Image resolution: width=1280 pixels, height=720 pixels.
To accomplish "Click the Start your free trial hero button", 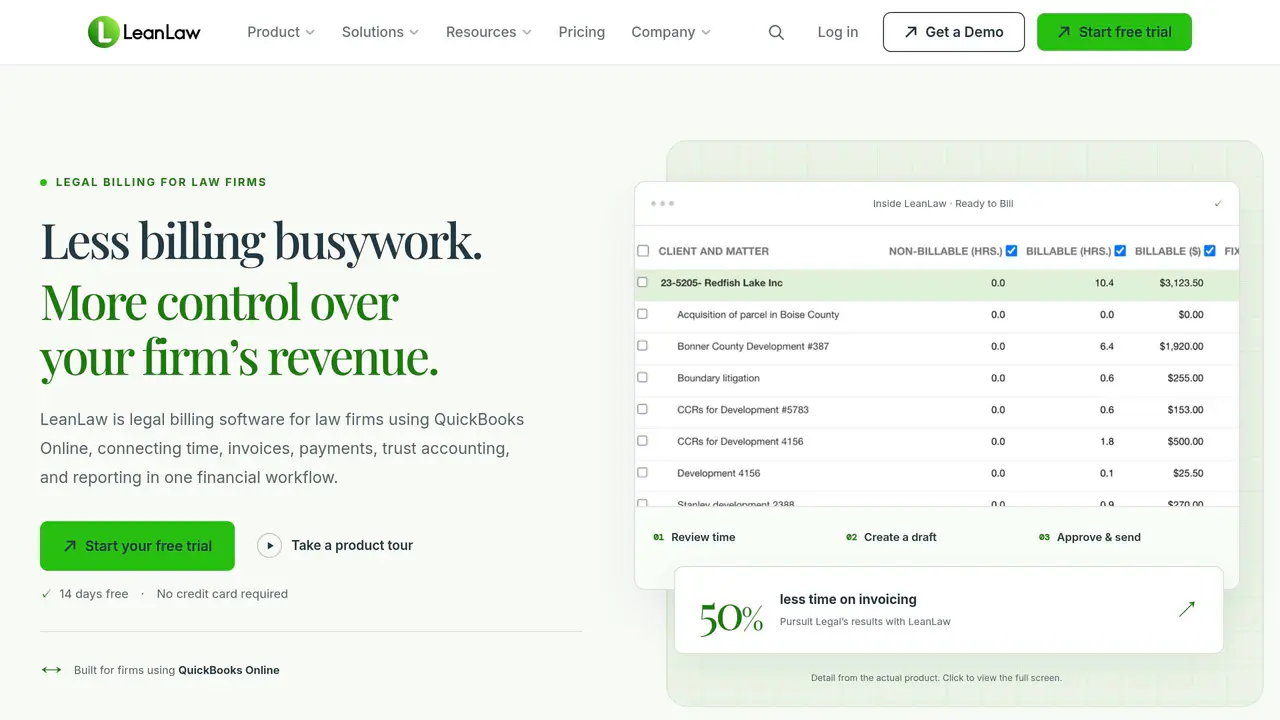I will (x=137, y=546).
